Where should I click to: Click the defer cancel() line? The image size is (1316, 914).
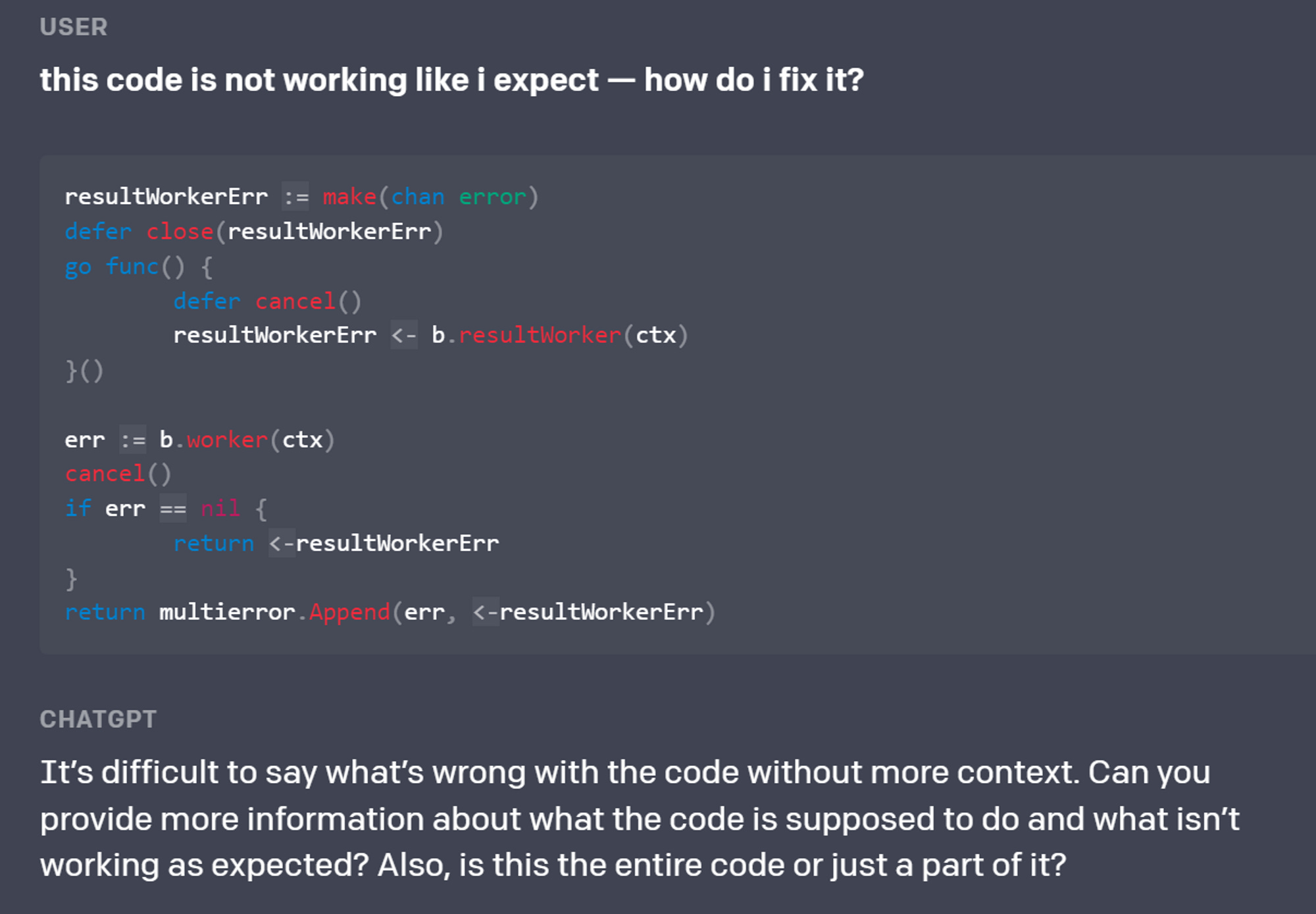267,301
